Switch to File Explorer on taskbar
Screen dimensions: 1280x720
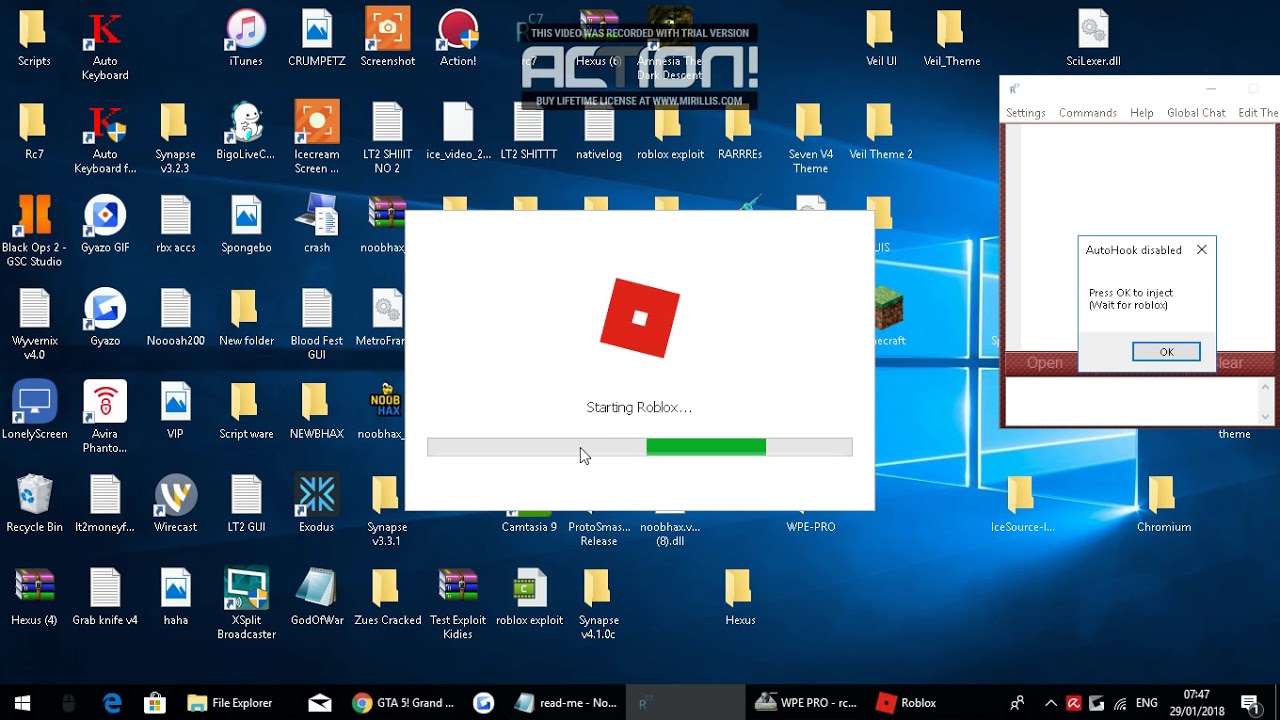[230, 703]
